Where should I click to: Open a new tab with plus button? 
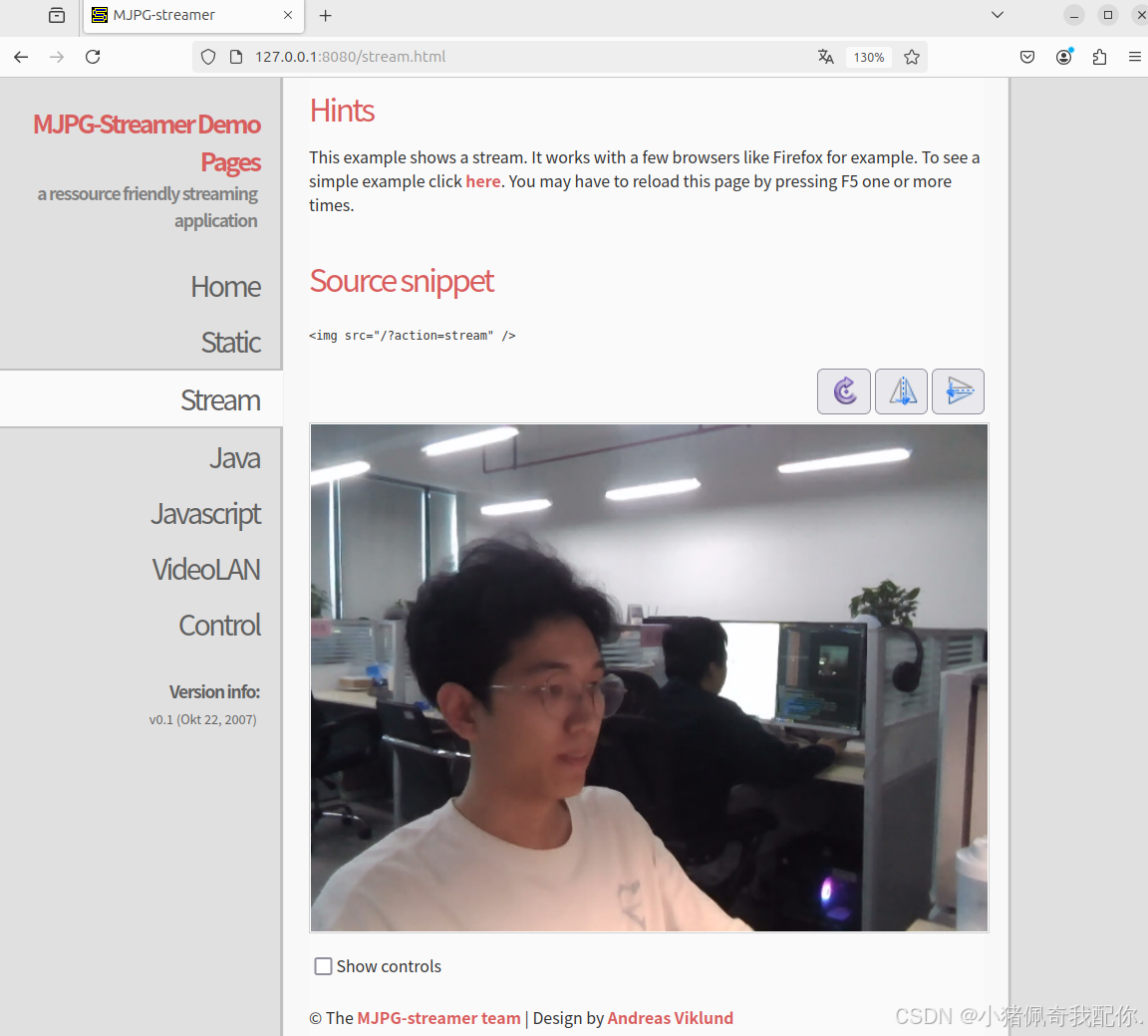[326, 15]
